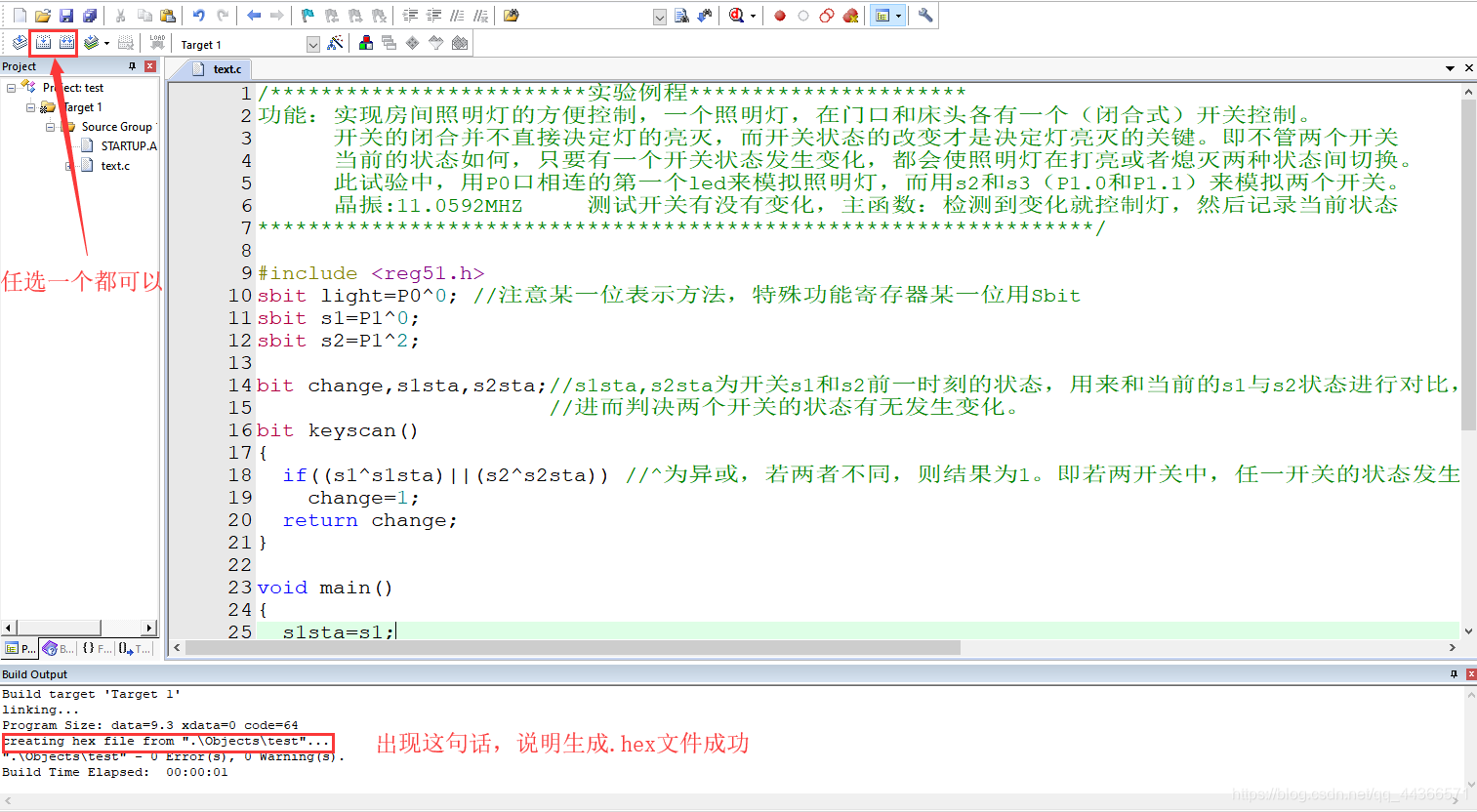Open Options for Target wand icon
1477x812 pixels.
[335, 43]
